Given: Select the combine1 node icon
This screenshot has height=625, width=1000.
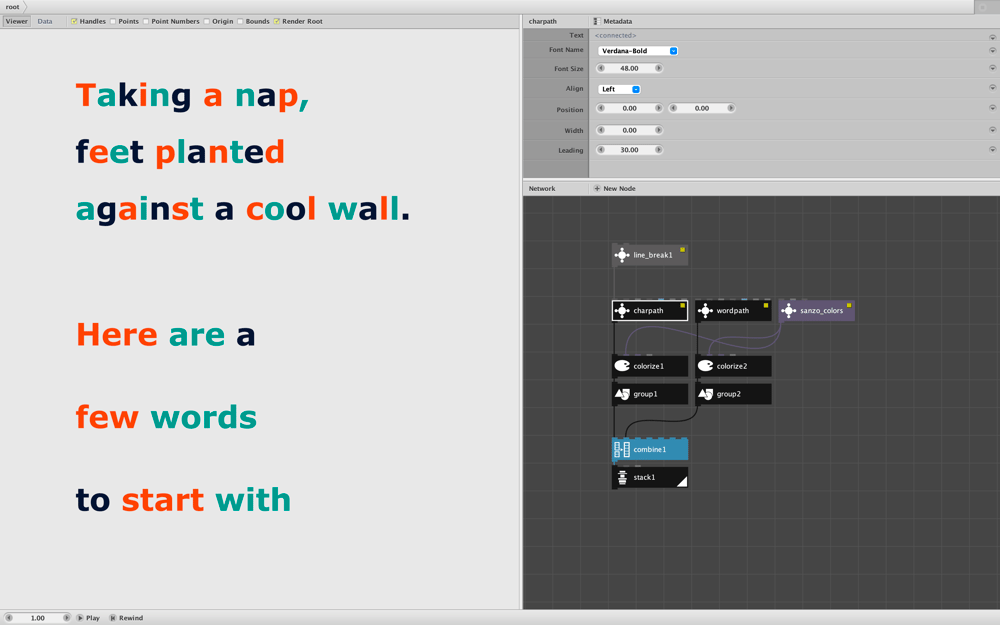Looking at the screenshot, I should [622, 450].
